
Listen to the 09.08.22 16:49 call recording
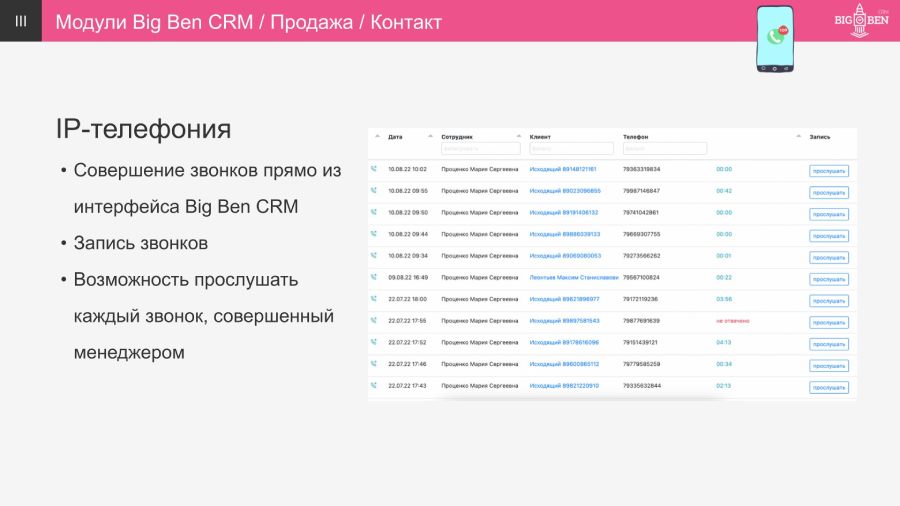click(x=829, y=279)
